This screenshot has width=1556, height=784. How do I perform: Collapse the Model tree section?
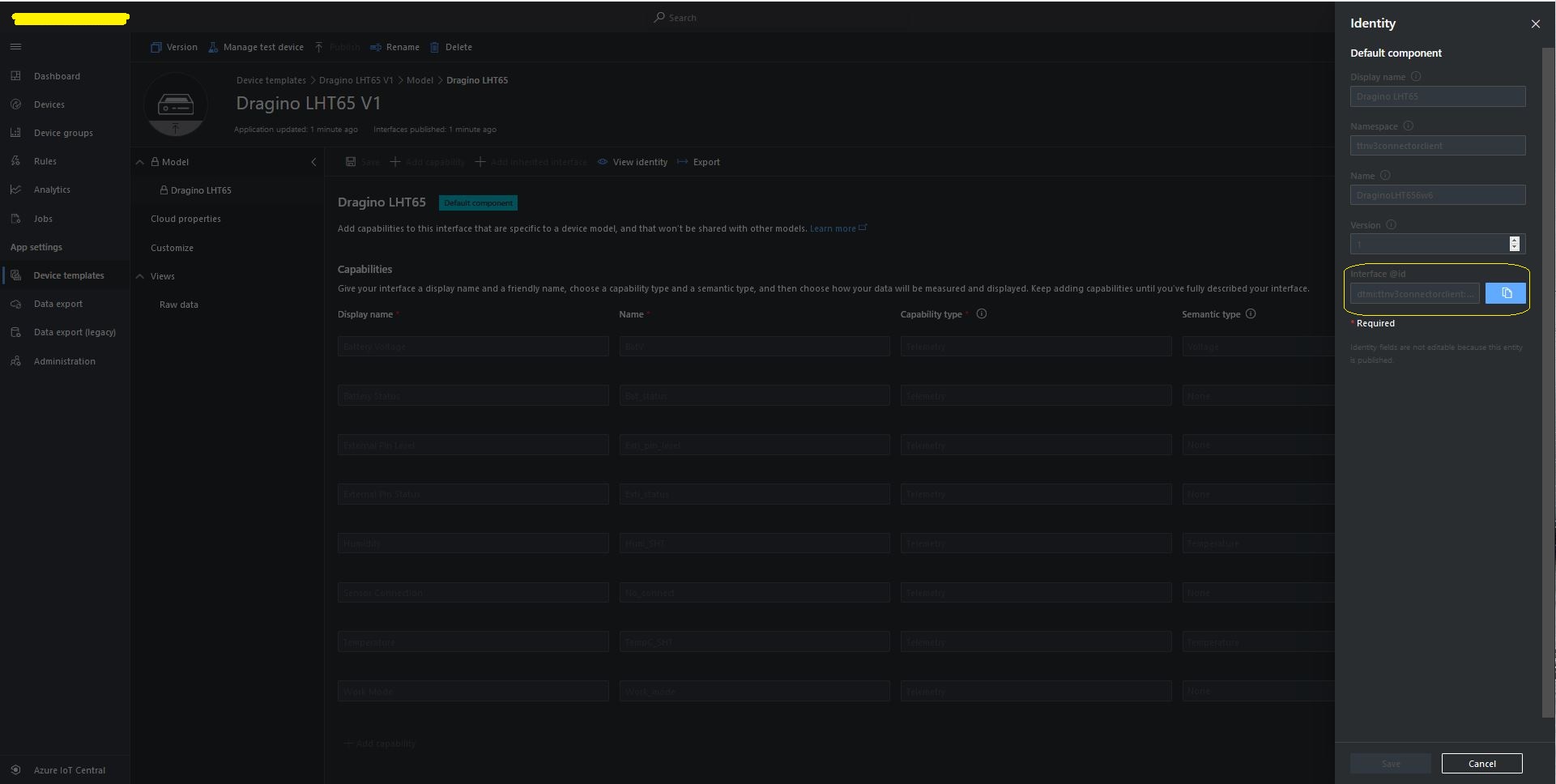pyautogui.click(x=140, y=162)
